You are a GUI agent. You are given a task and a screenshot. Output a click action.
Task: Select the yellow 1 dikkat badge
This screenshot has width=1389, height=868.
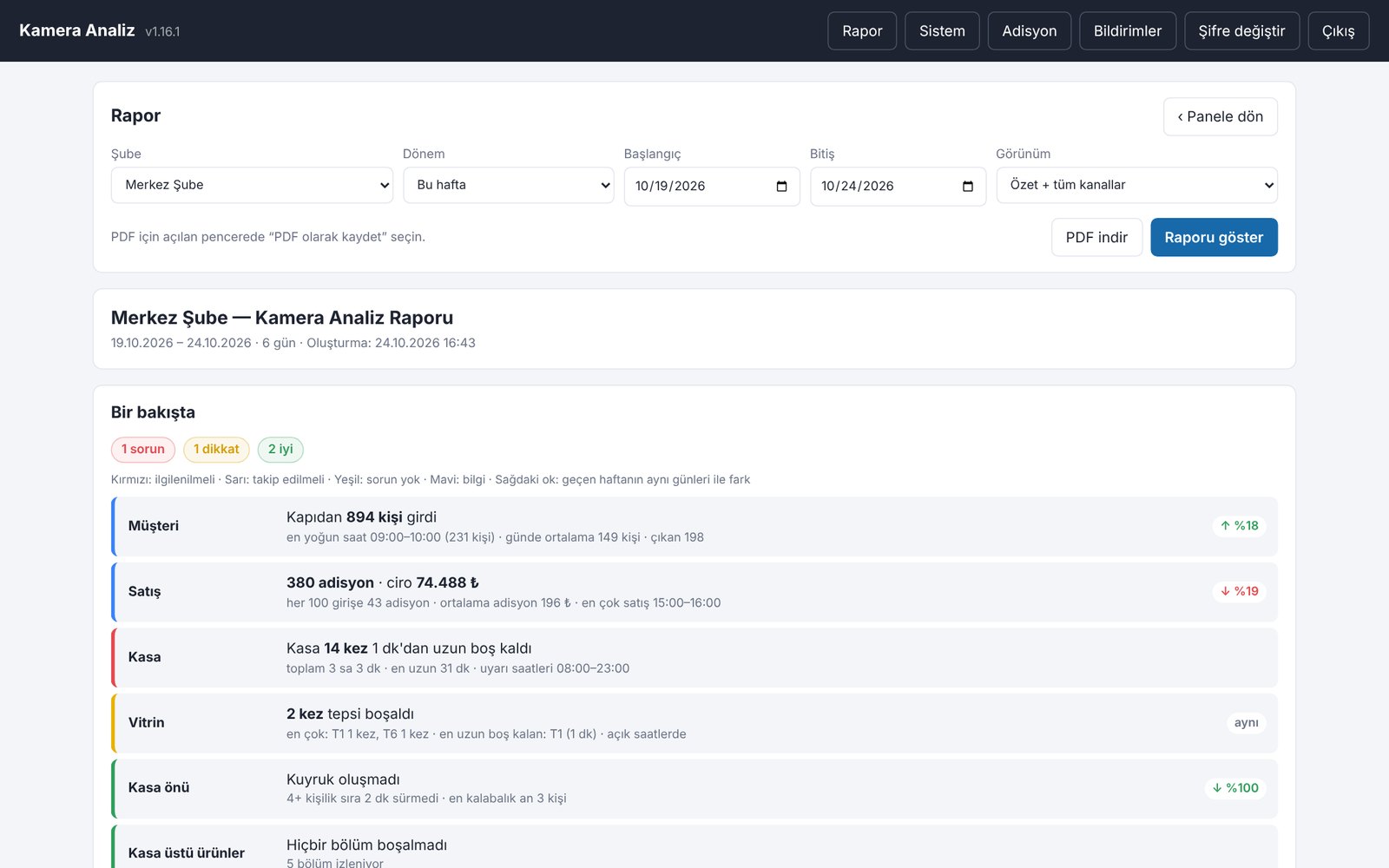(x=216, y=450)
